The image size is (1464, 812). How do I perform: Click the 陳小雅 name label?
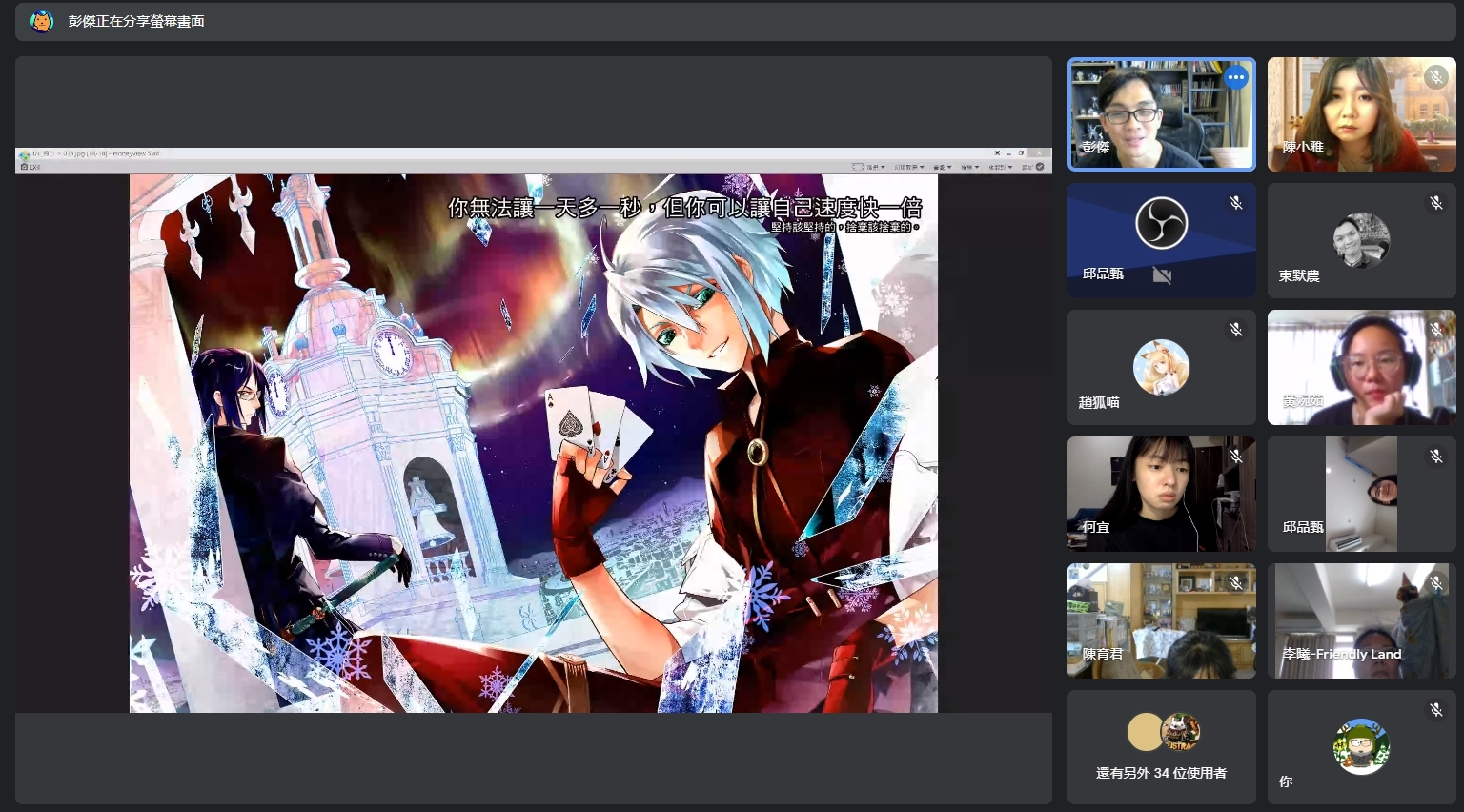(x=1303, y=148)
